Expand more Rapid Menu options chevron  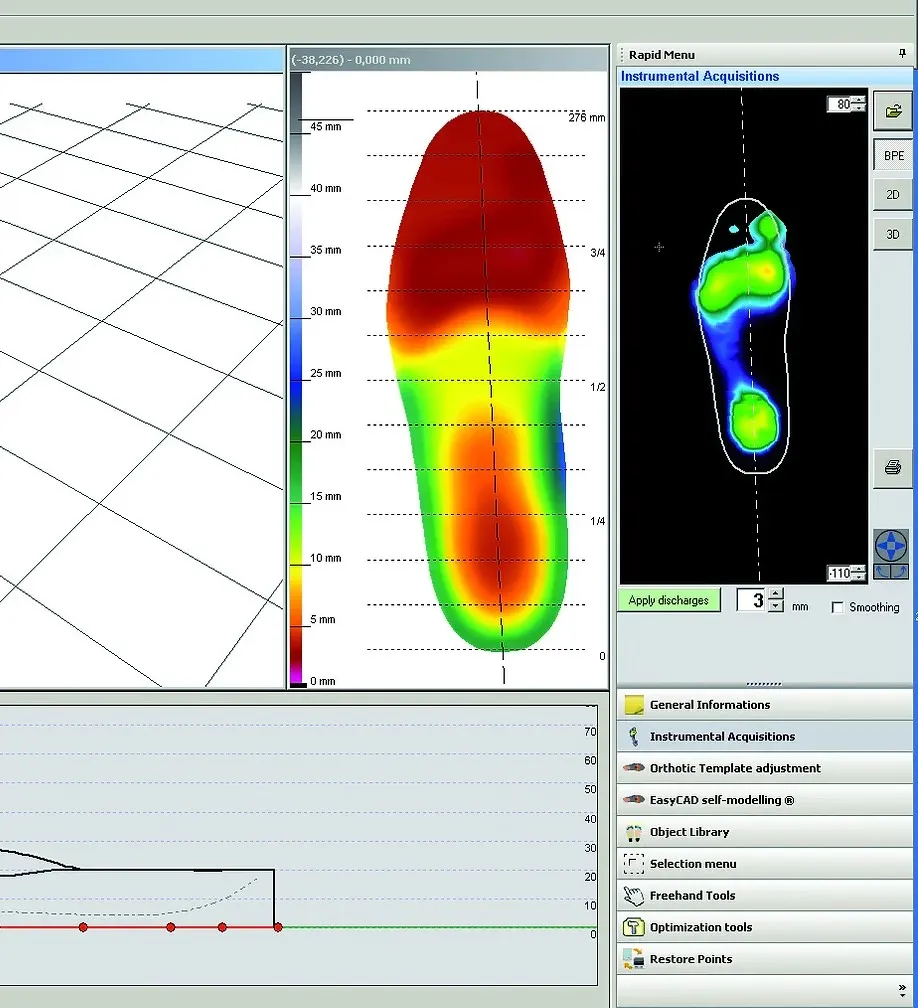[x=902, y=991]
